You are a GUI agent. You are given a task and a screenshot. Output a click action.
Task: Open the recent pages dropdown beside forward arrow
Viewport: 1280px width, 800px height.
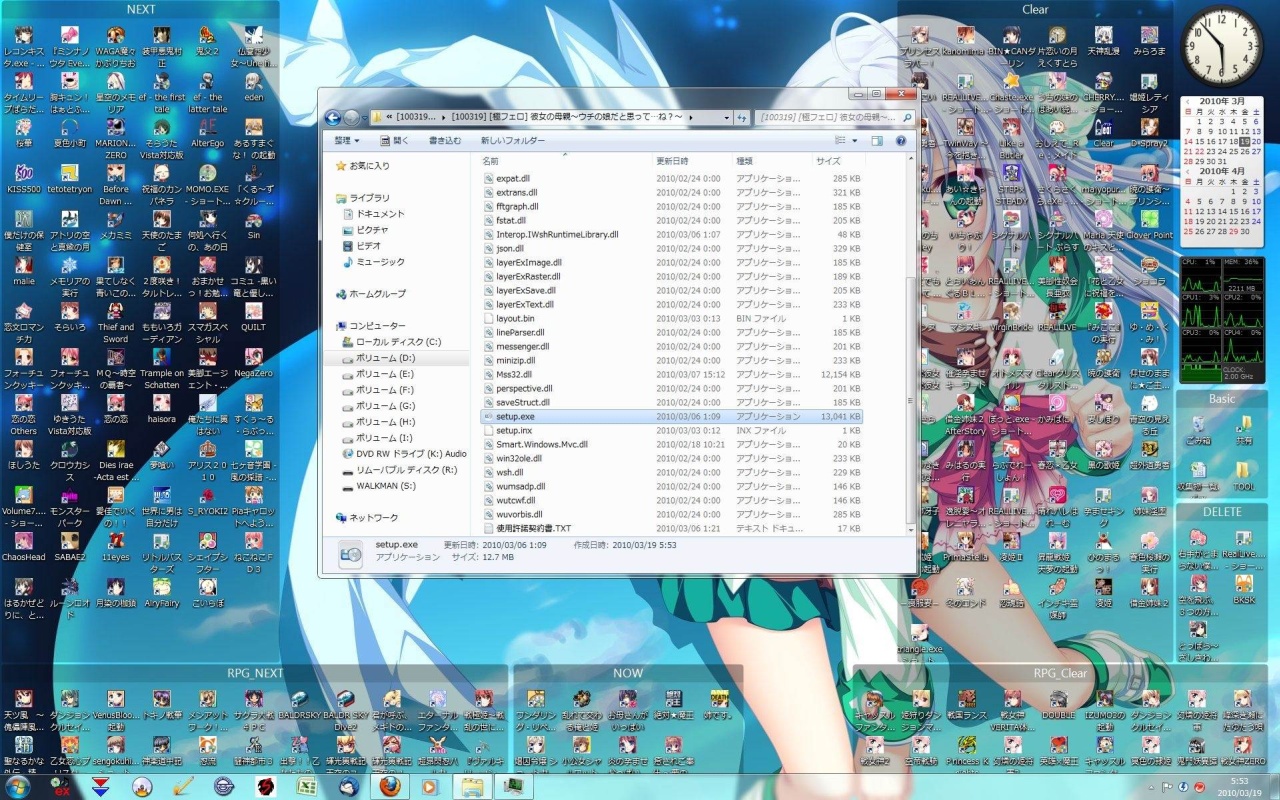click(x=365, y=117)
